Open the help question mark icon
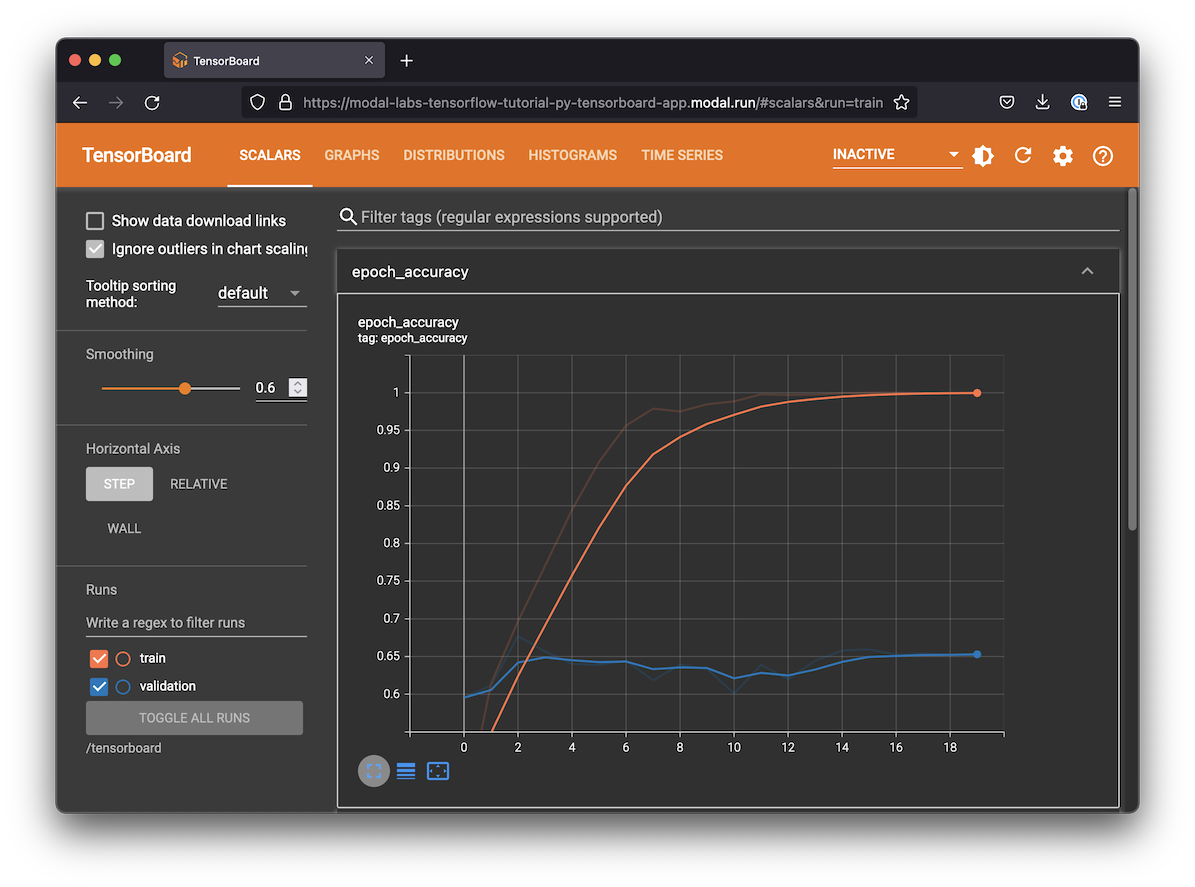 click(x=1103, y=156)
